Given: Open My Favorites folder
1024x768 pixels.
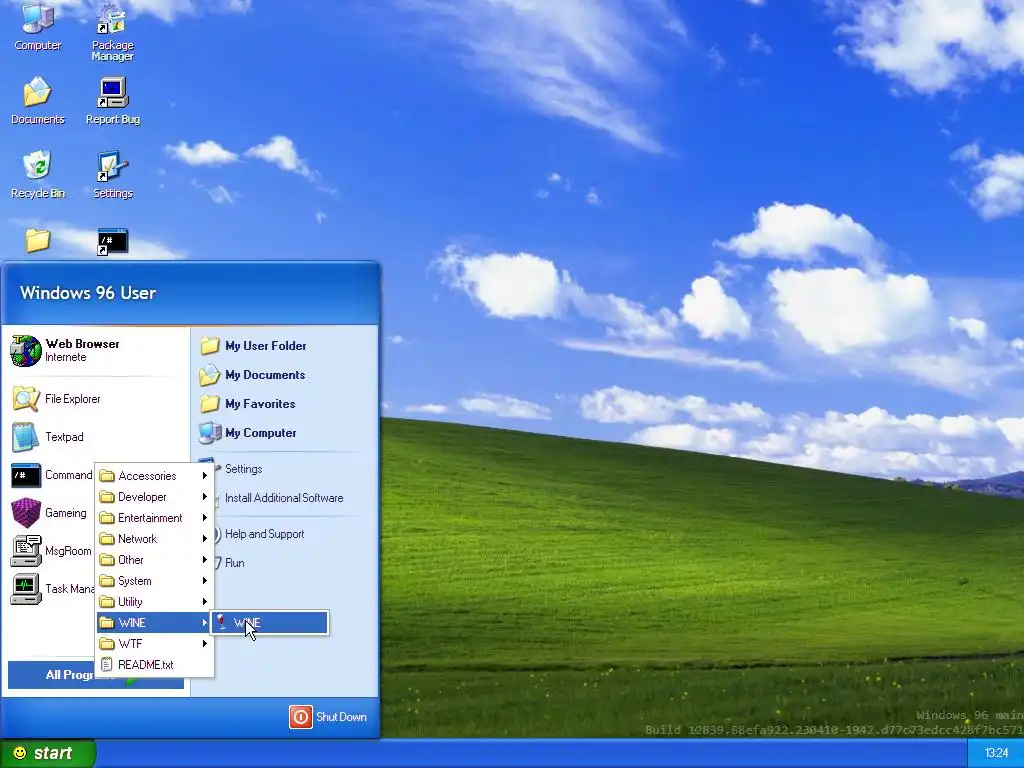Looking at the screenshot, I should click(284, 404).
